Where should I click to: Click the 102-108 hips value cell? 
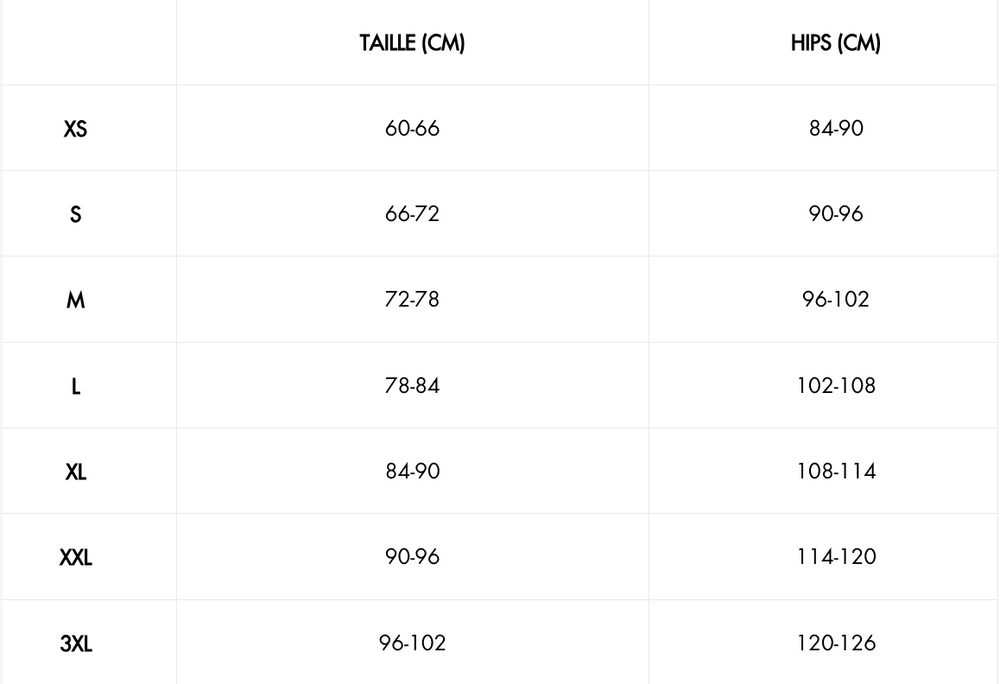[835, 386]
